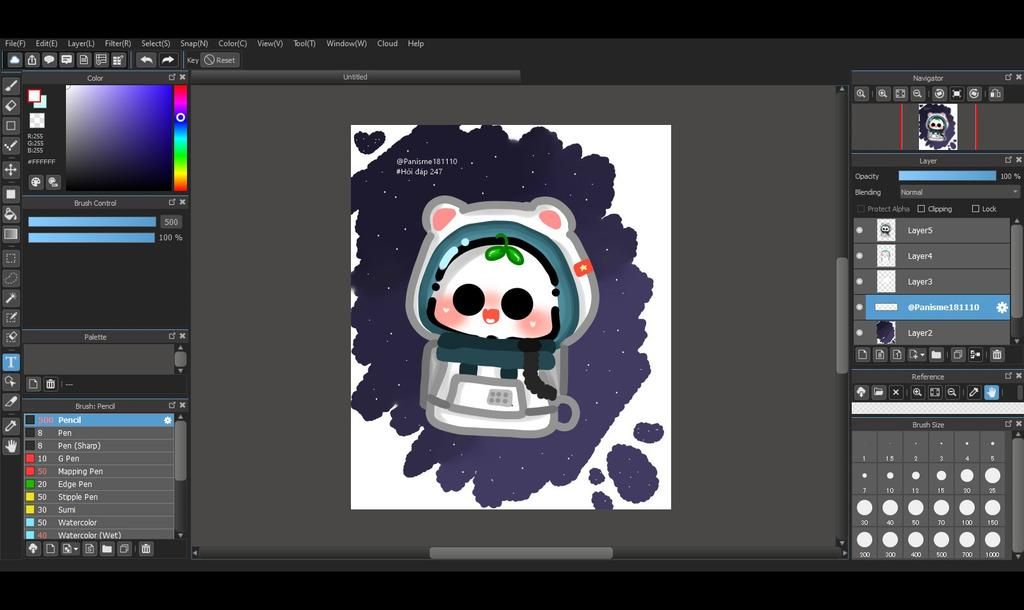Click the foreground color swatch
This screenshot has height=610, width=1024.
34,96
